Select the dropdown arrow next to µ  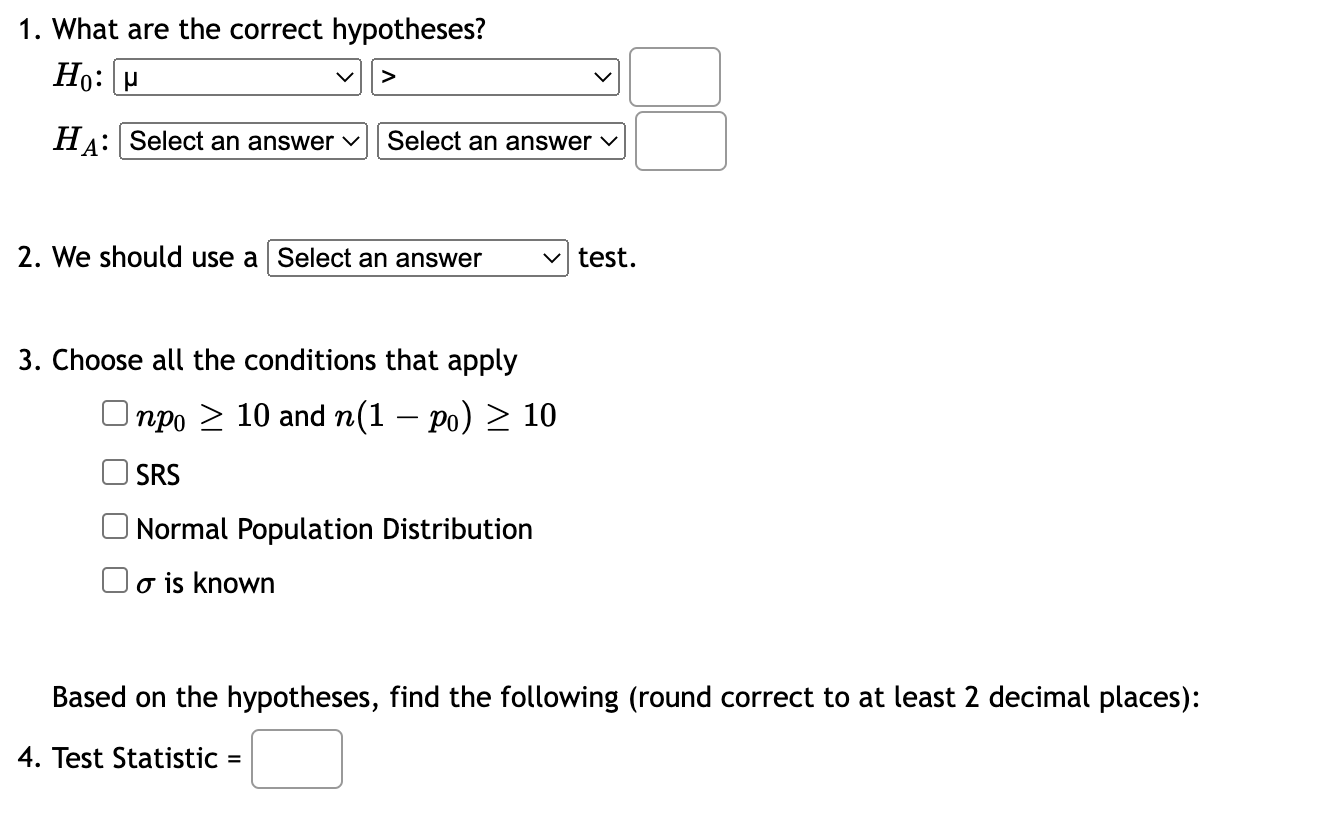point(346,76)
